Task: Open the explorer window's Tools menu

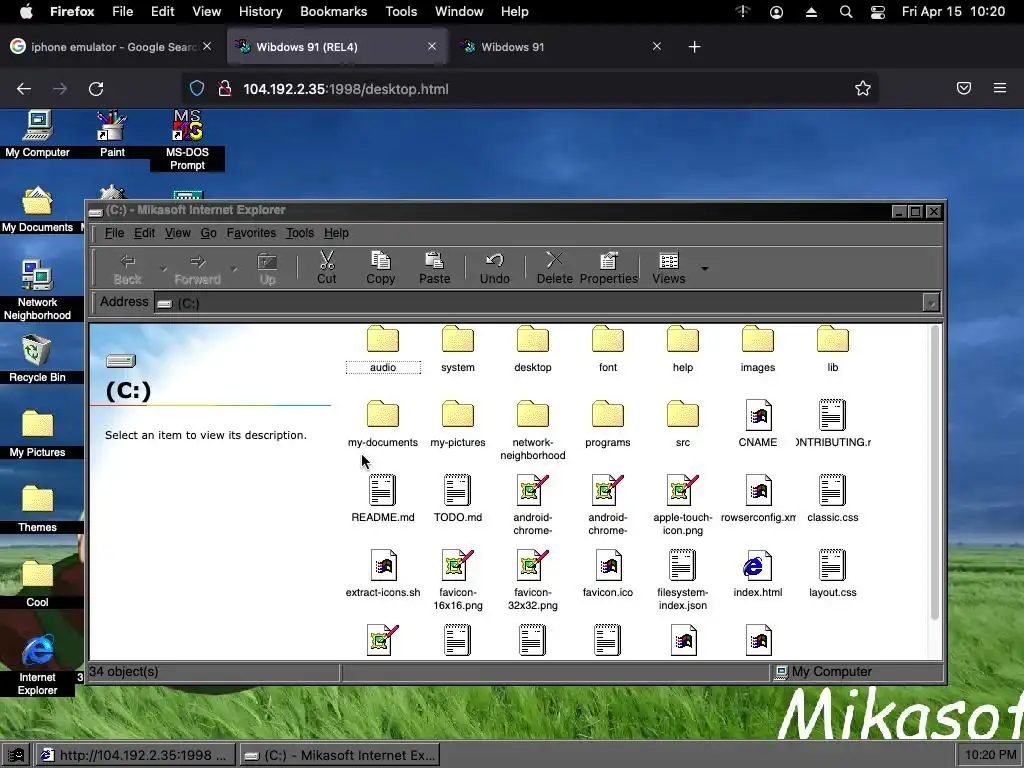Action: pos(300,233)
